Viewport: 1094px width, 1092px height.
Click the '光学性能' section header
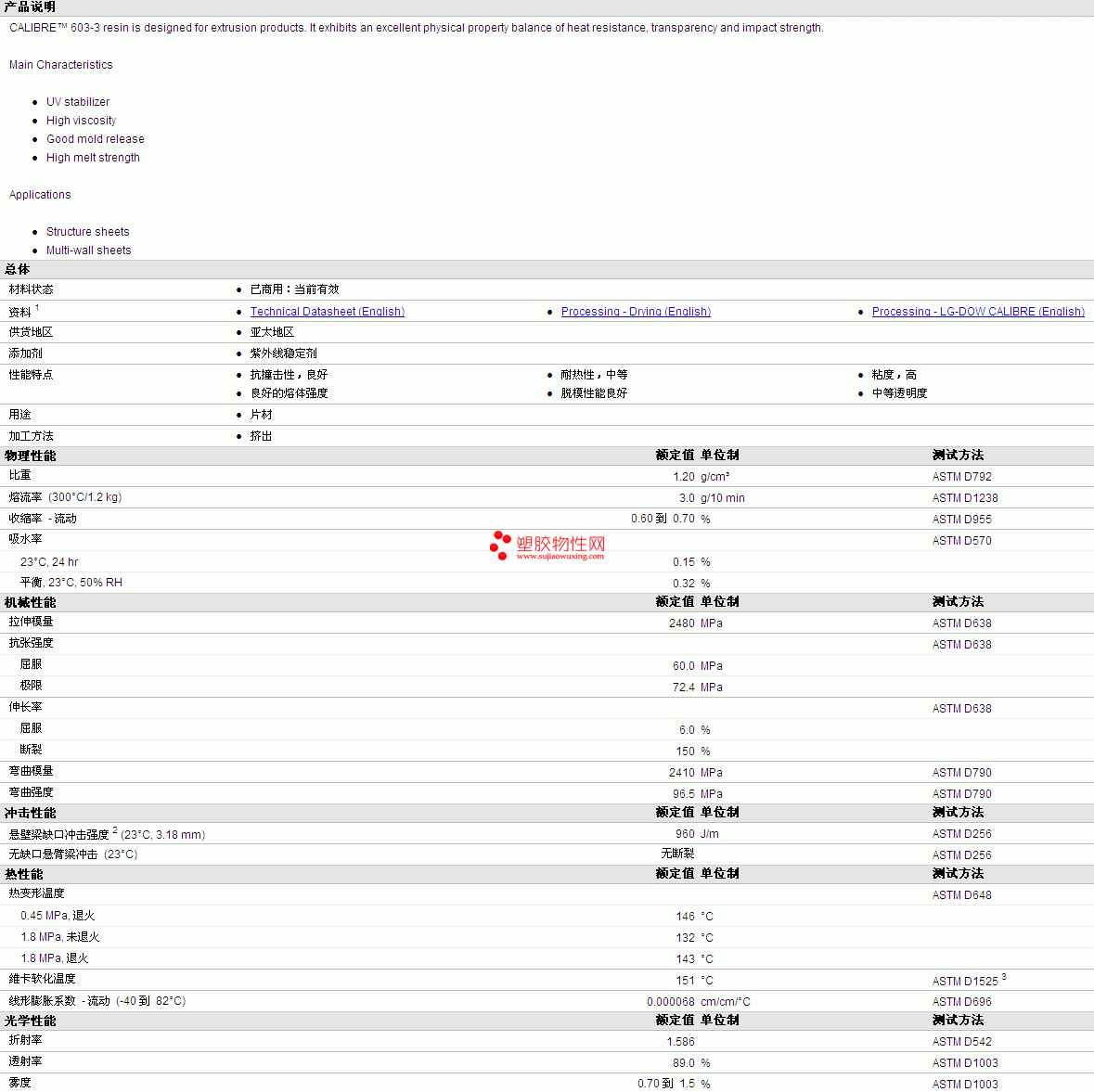[x=30, y=1021]
